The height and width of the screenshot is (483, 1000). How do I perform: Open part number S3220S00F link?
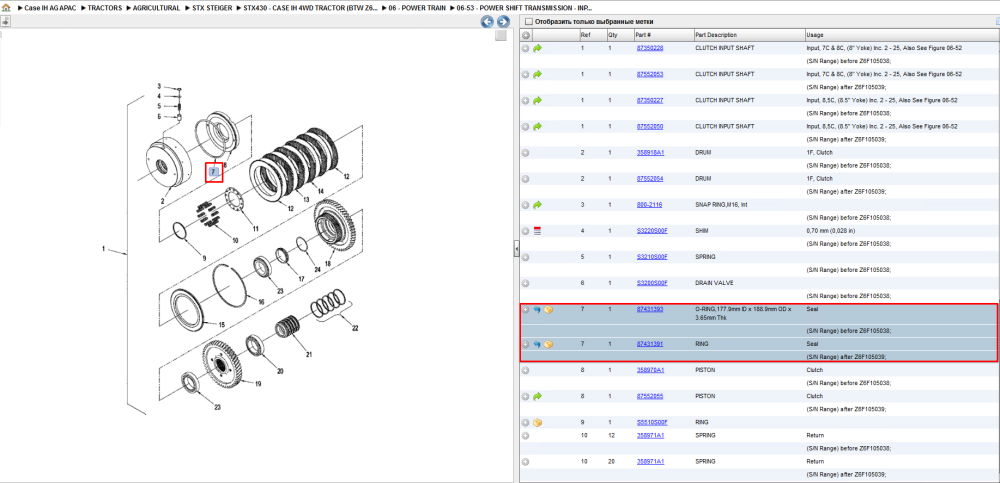[x=652, y=231]
